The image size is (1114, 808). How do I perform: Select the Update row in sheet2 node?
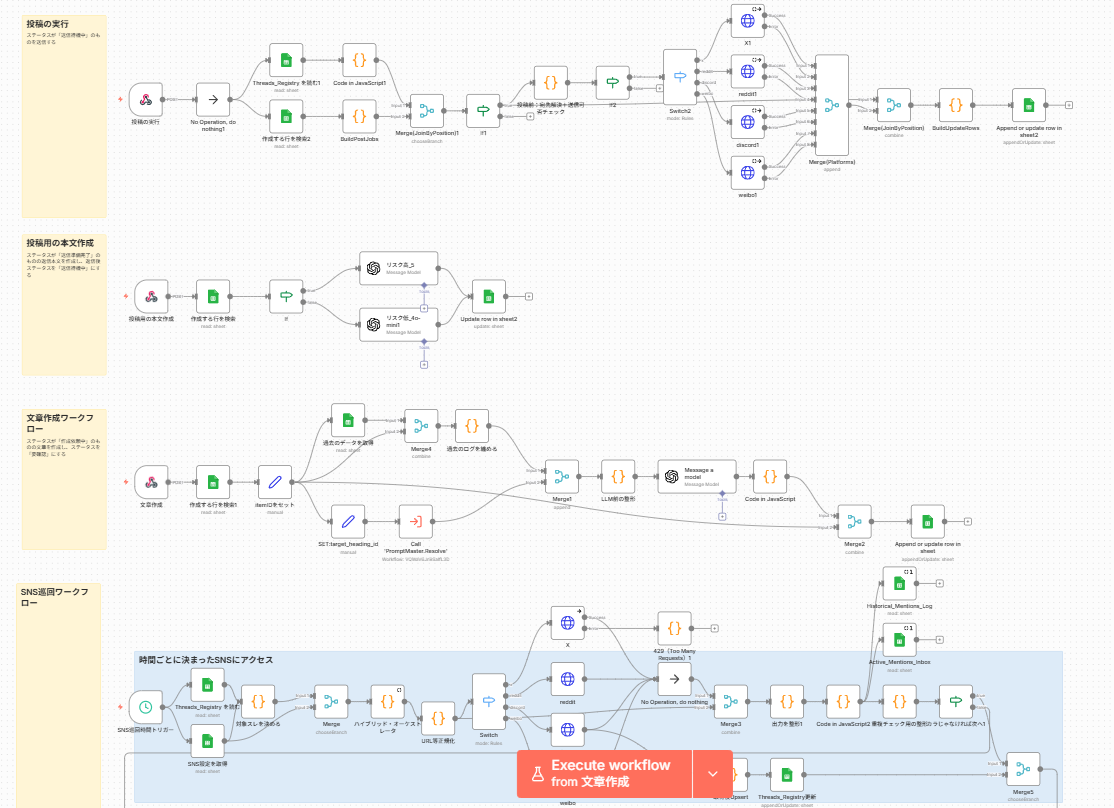(x=488, y=296)
